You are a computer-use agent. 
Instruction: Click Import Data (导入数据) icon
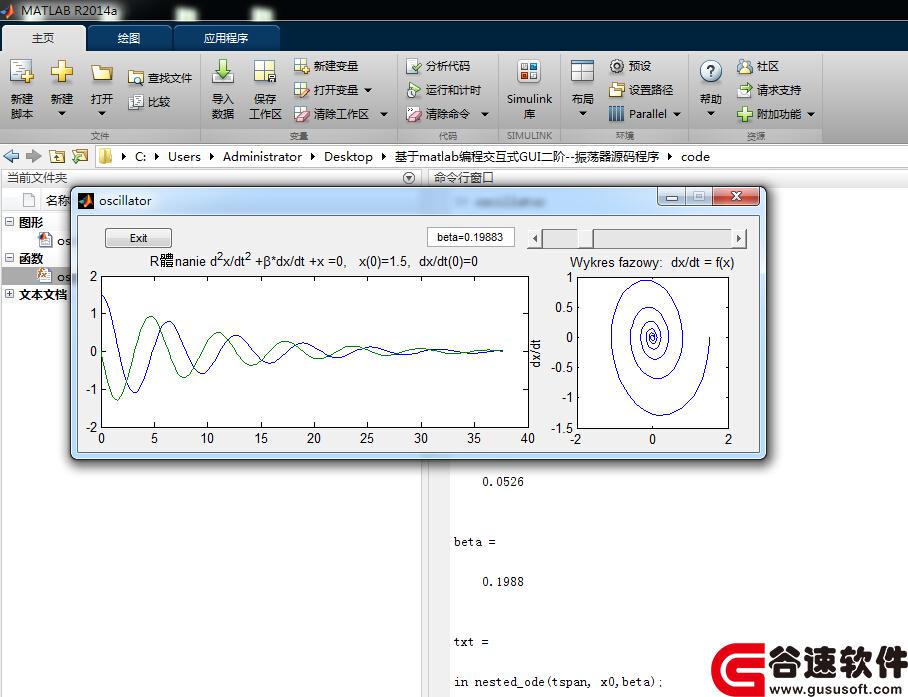click(222, 71)
